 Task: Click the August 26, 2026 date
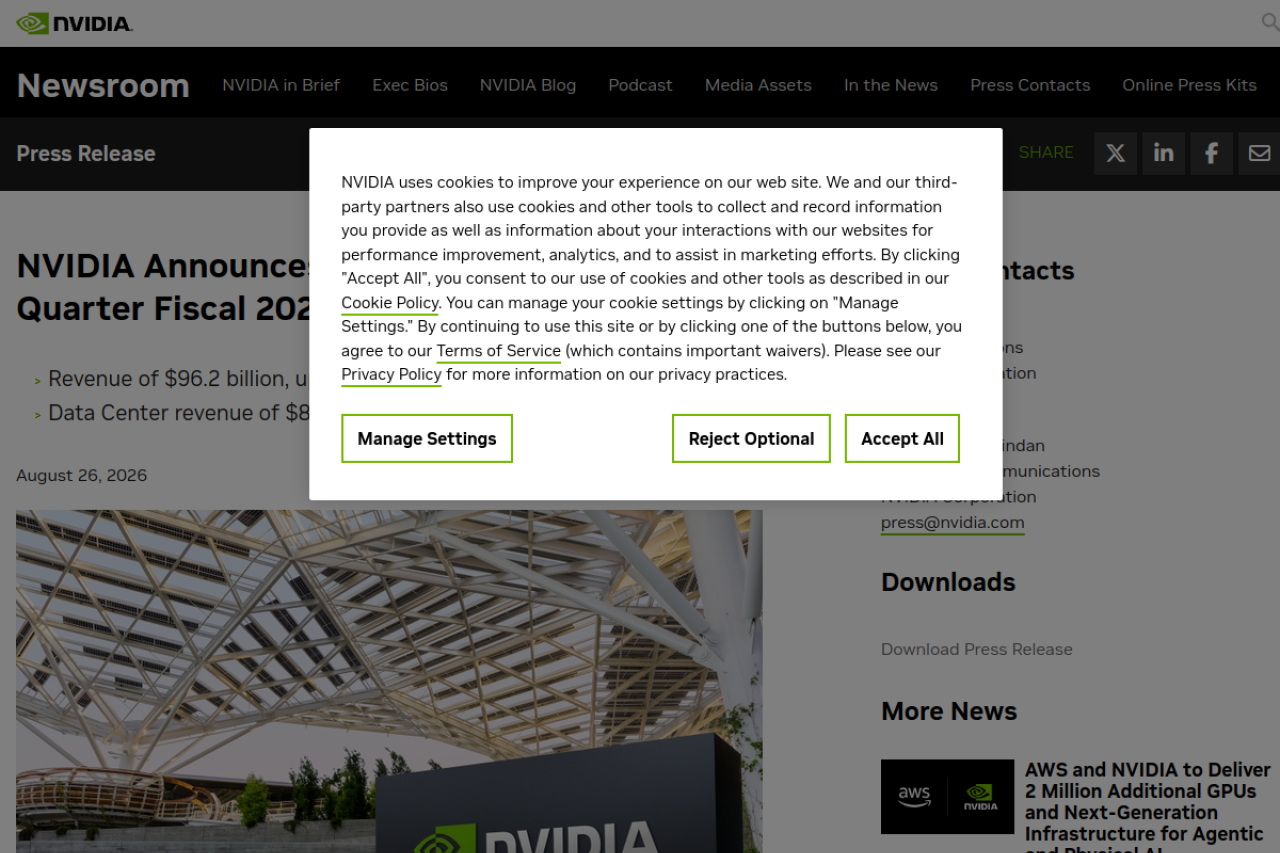click(81, 476)
